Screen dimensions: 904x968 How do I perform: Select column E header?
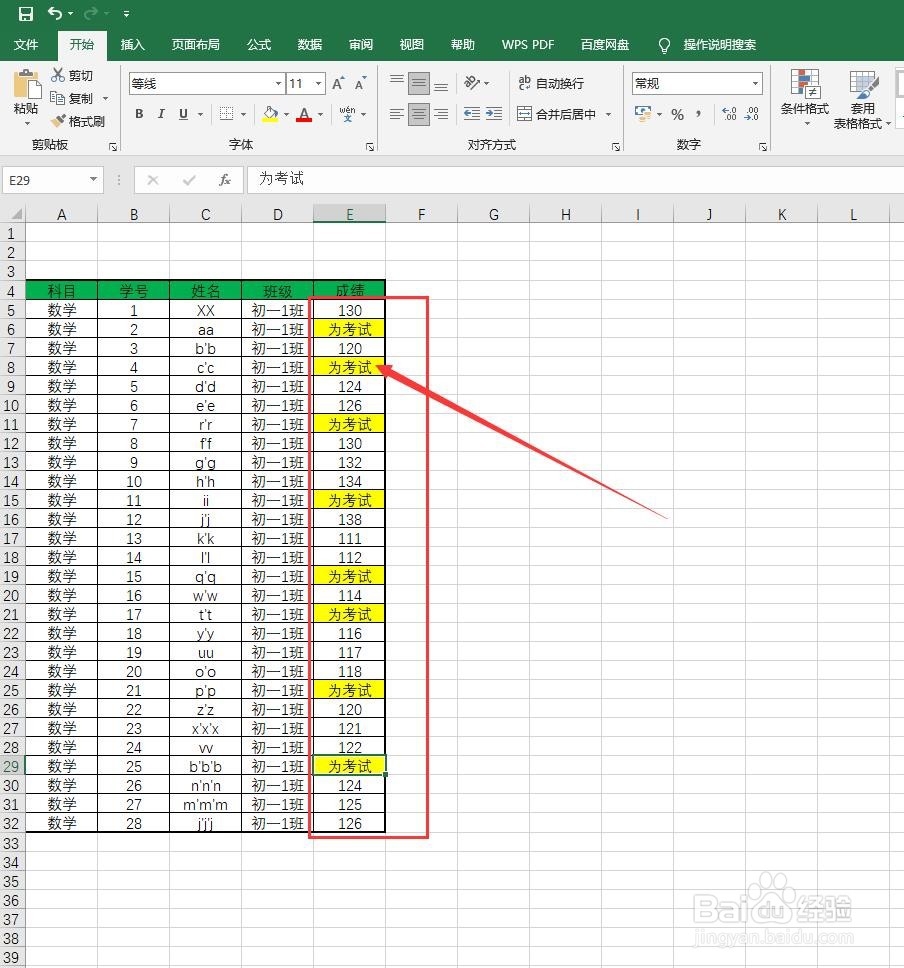tap(349, 214)
